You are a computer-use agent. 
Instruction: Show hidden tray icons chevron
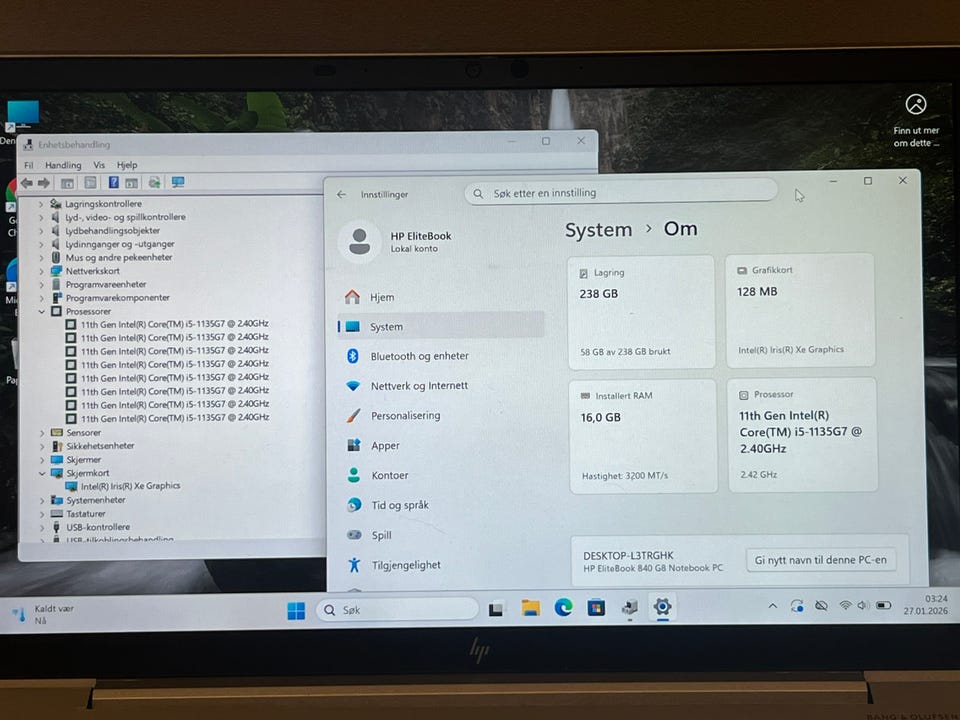[x=773, y=606]
